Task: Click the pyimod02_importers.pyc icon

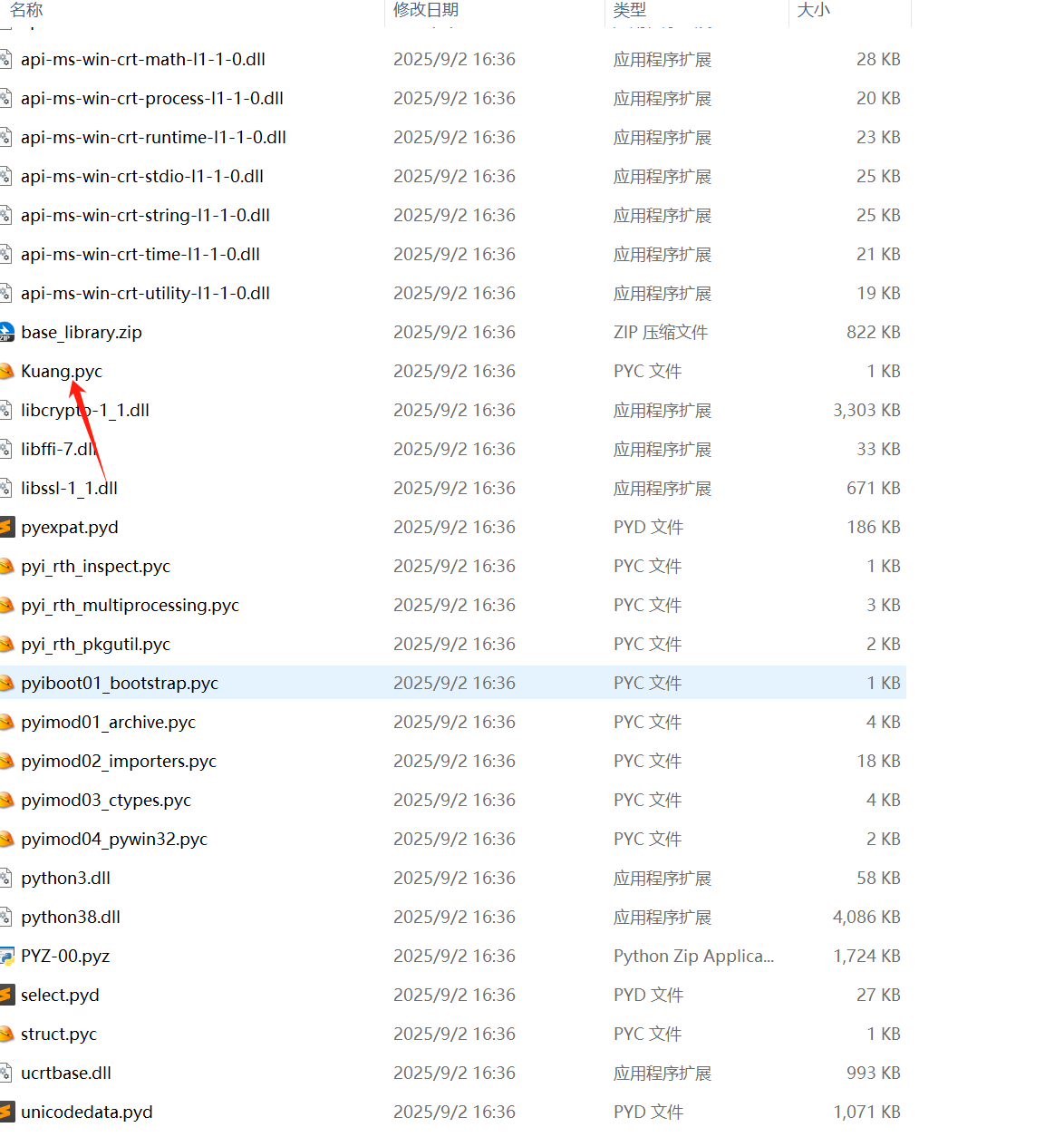Action: pos(6,762)
